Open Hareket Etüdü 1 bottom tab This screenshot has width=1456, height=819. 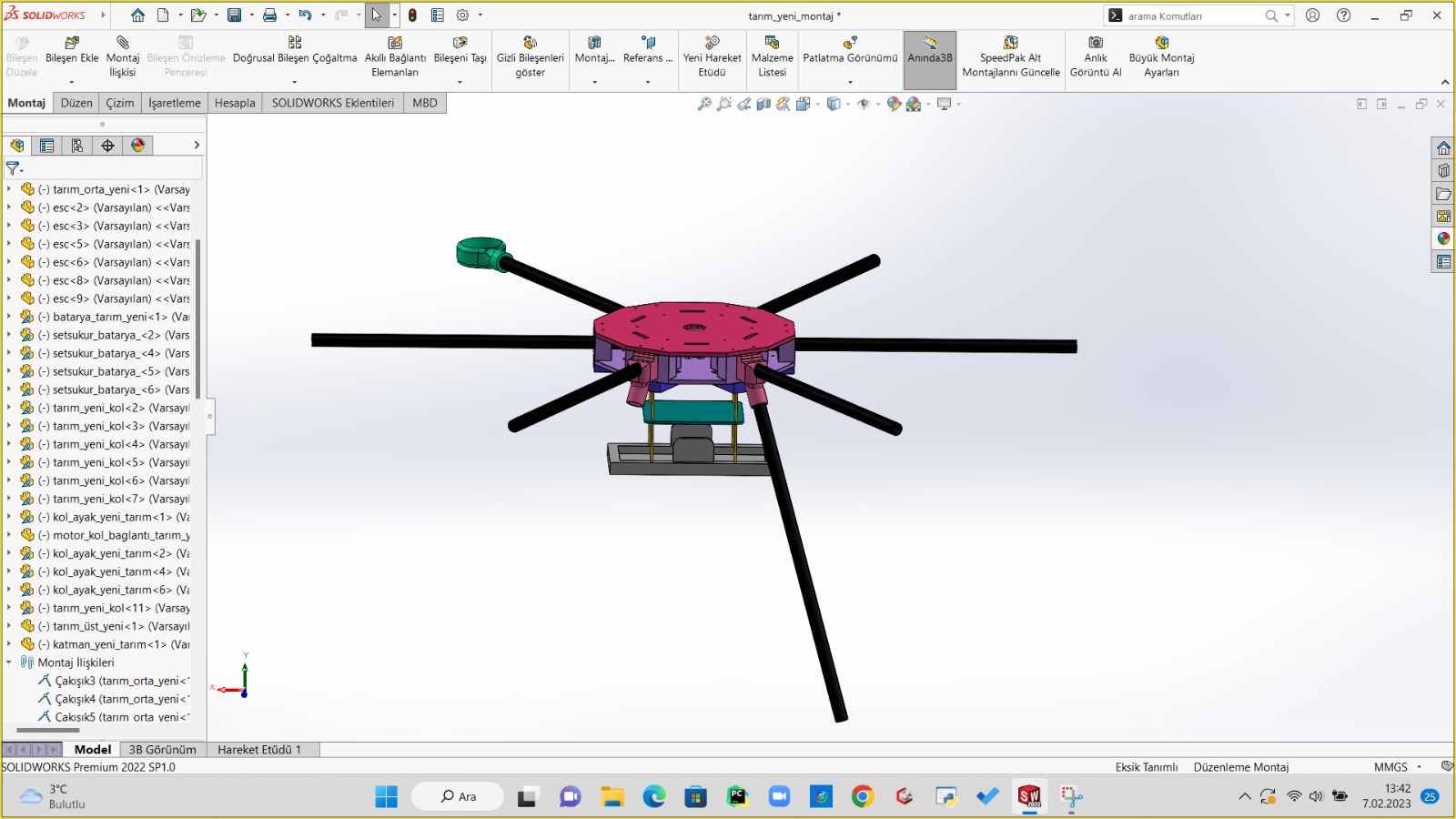click(259, 750)
